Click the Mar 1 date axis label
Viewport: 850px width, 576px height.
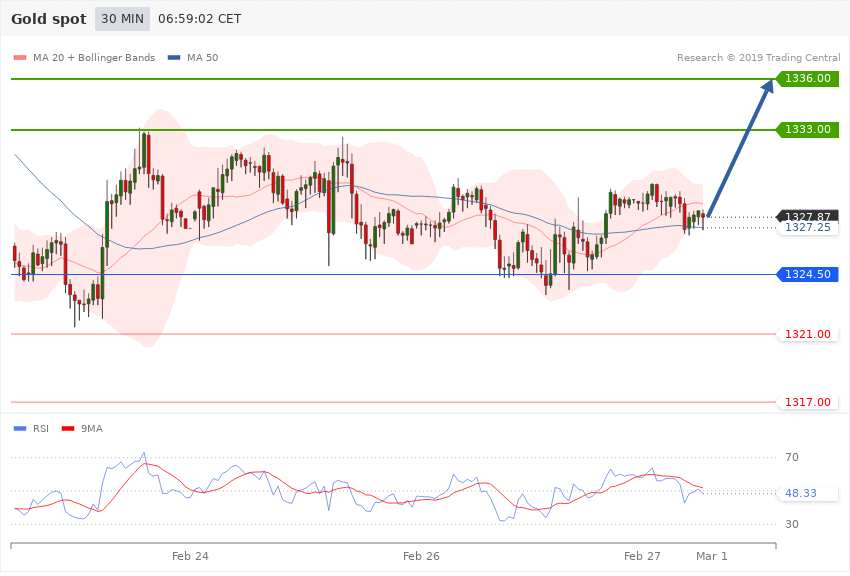(x=711, y=556)
